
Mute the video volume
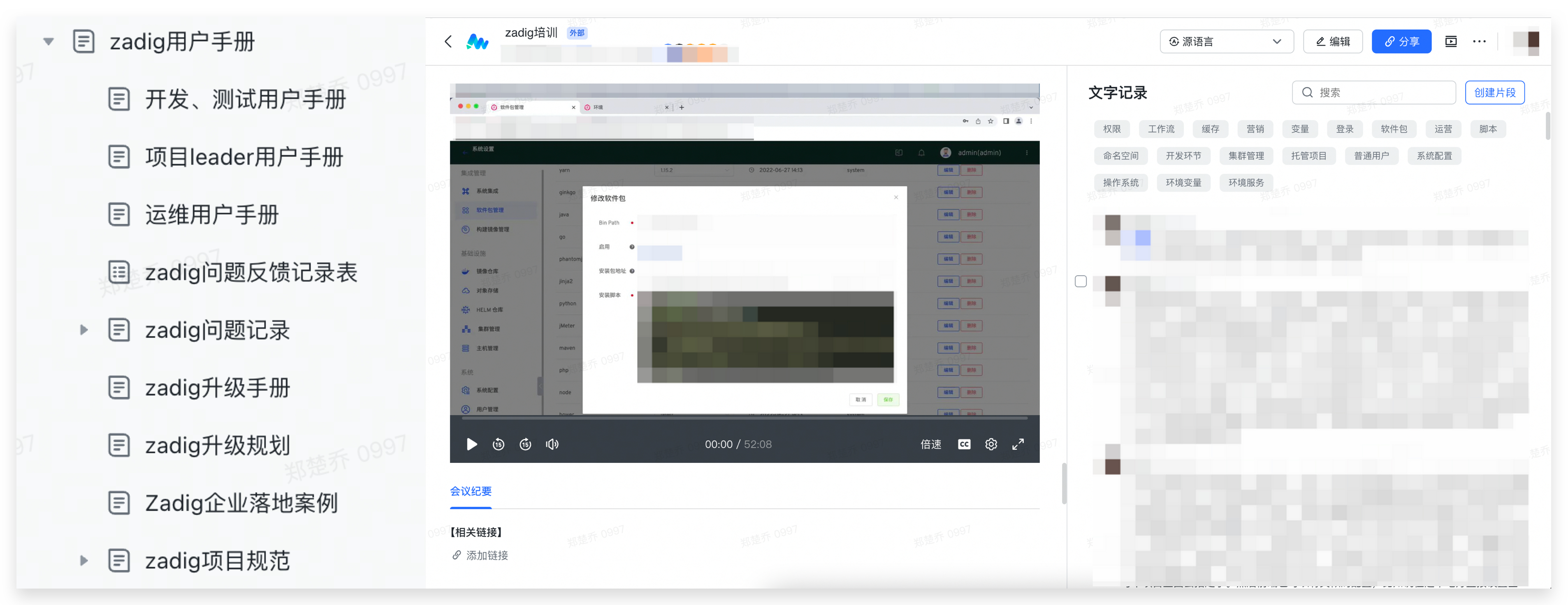[x=552, y=444]
